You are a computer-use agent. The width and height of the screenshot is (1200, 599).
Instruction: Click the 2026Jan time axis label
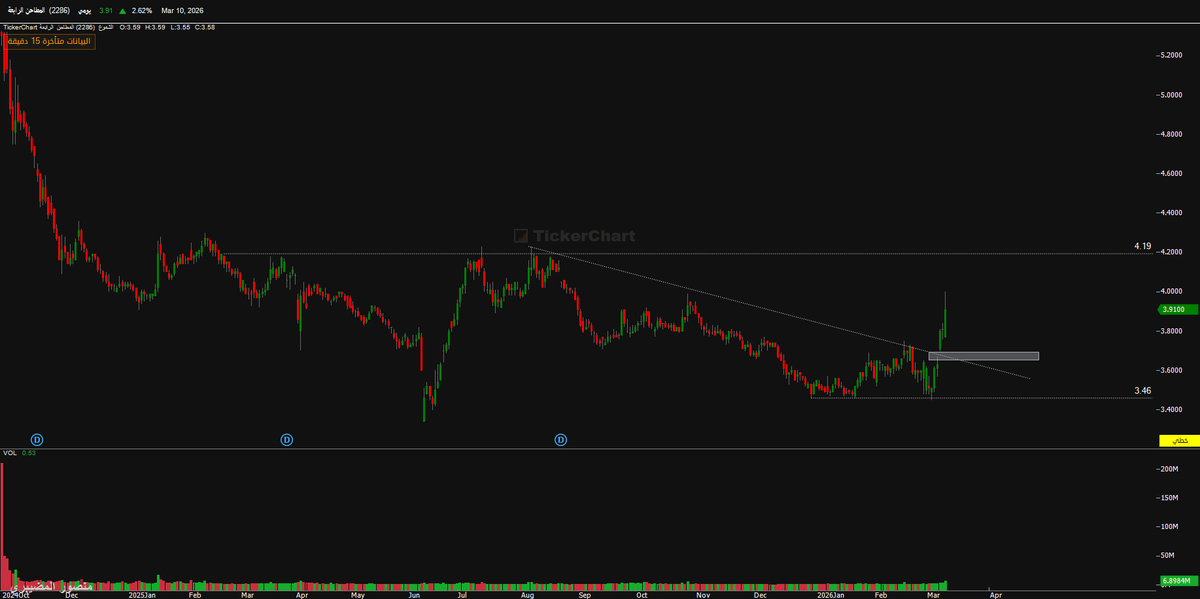point(830,594)
